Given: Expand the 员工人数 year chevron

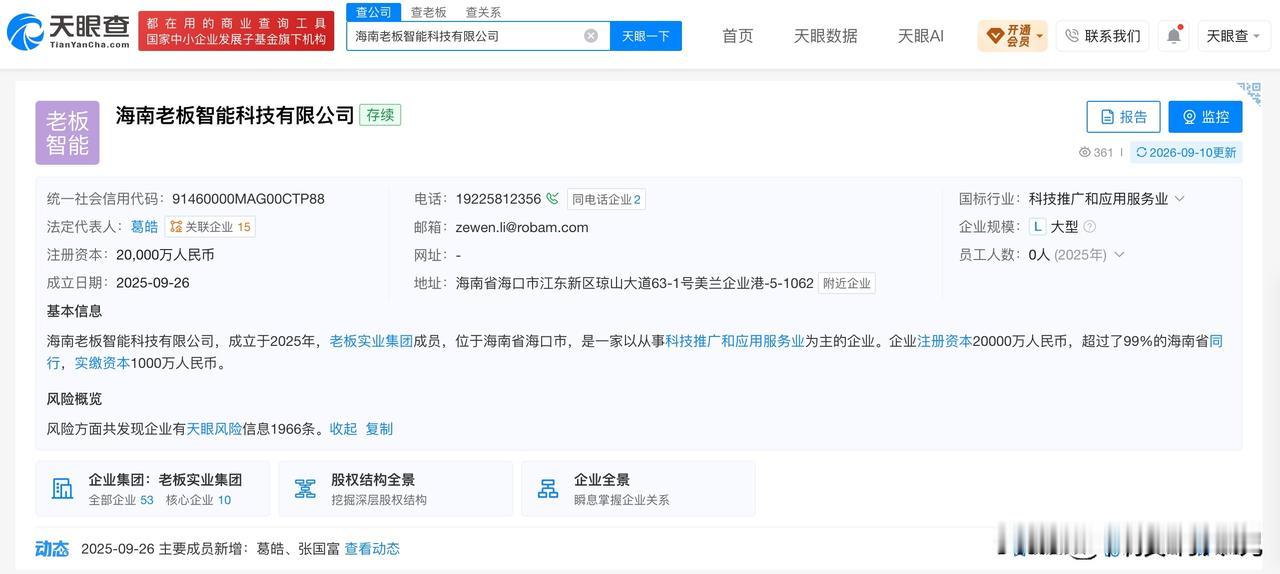Looking at the screenshot, I should coord(1119,254).
